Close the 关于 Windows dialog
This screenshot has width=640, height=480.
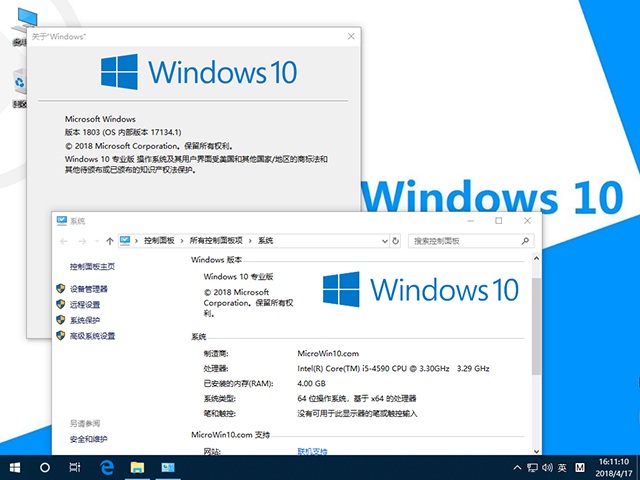click(351, 36)
